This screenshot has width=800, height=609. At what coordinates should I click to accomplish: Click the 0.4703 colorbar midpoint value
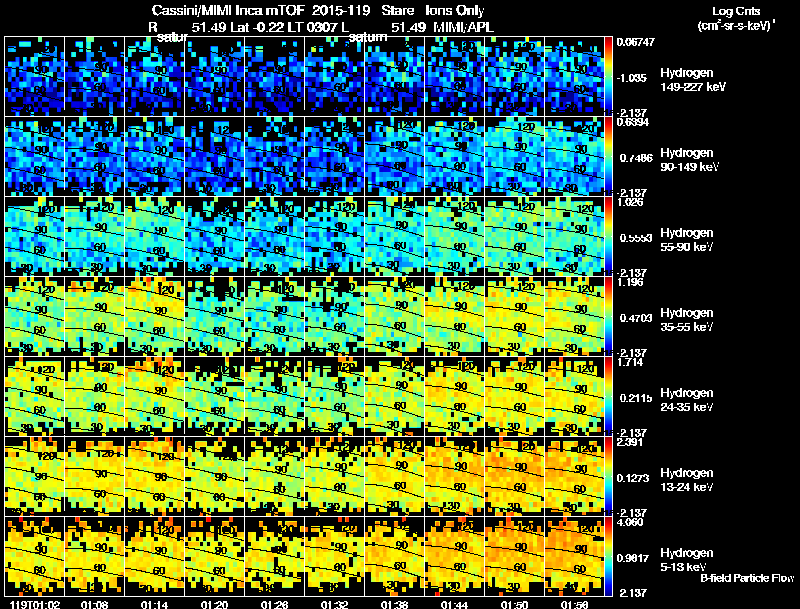coord(636,318)
